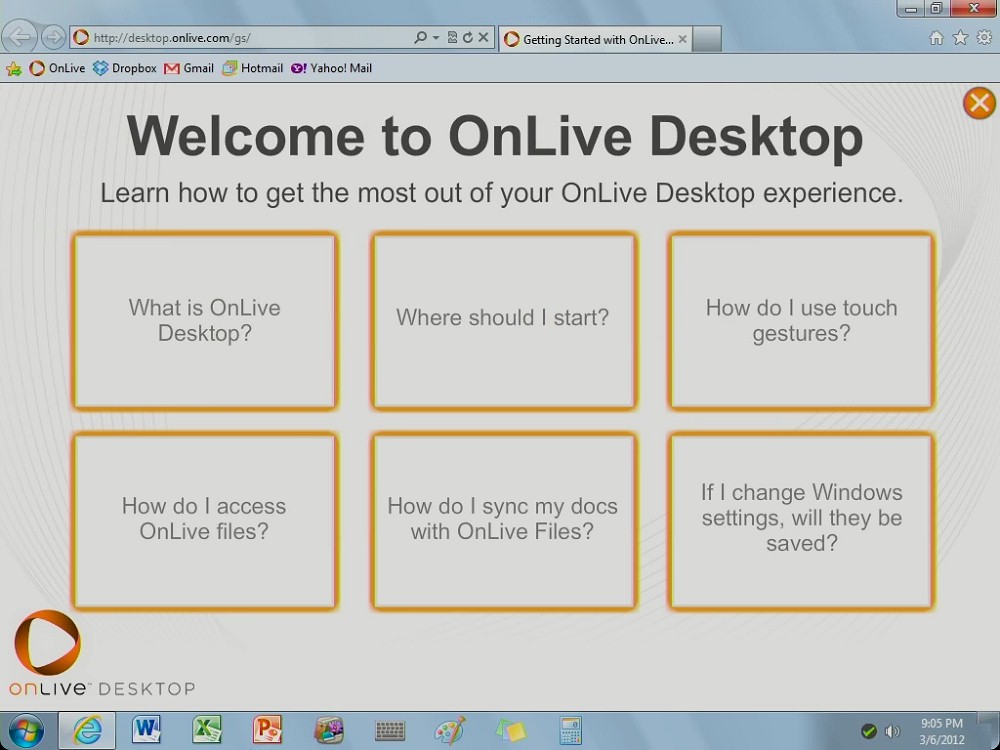
Task: Click the browser Back arrow button
Action: pos(19,38)
